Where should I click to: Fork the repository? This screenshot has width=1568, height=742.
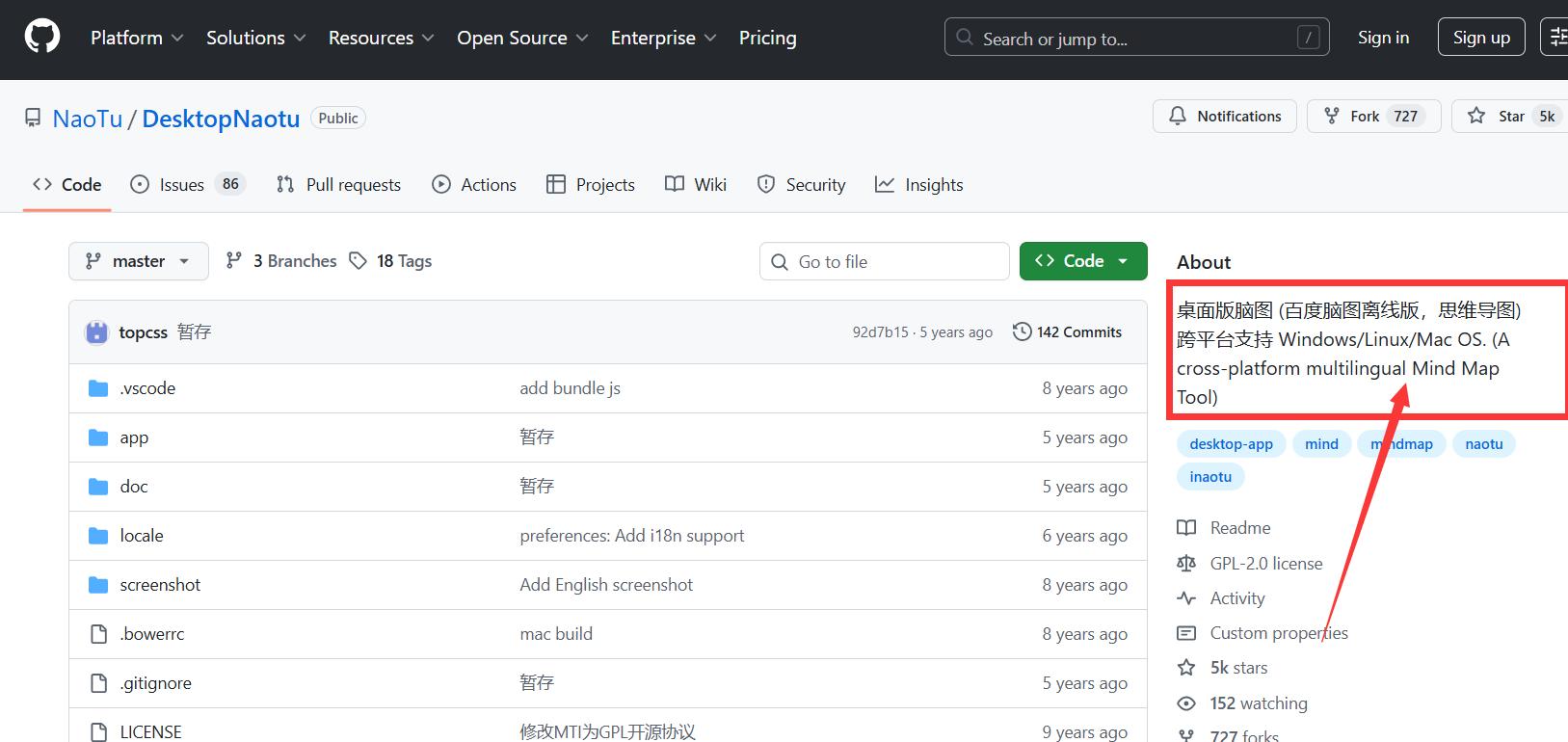(1372, 117)
